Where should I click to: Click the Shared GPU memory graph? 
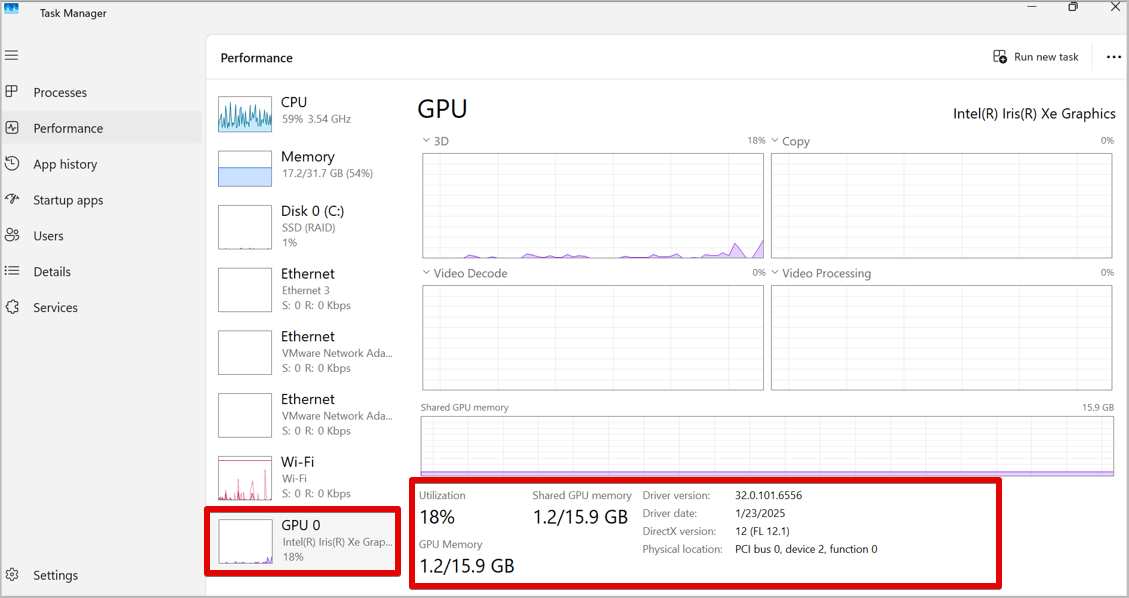767,445
